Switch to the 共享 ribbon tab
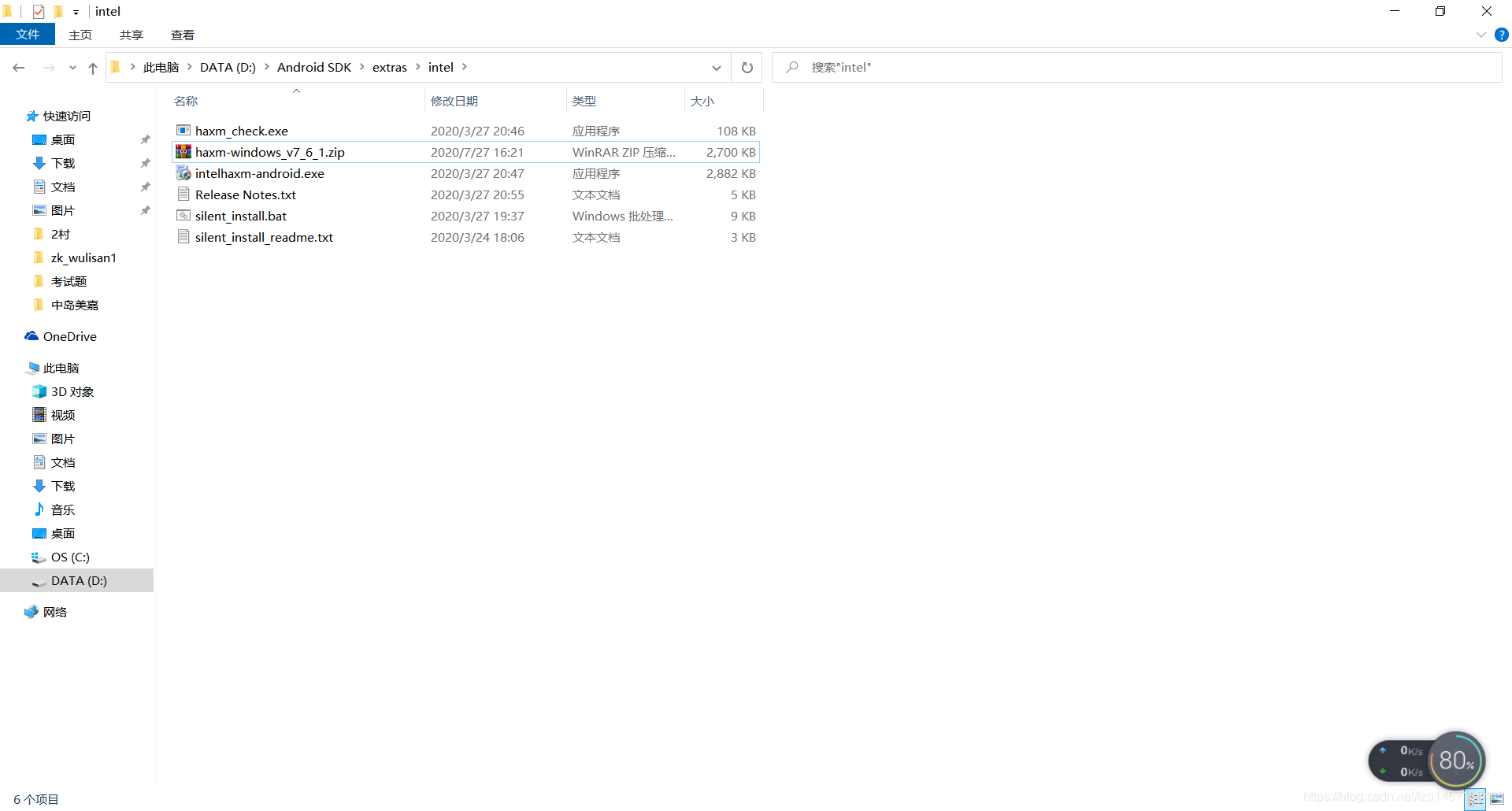 (x=132, y=35)
